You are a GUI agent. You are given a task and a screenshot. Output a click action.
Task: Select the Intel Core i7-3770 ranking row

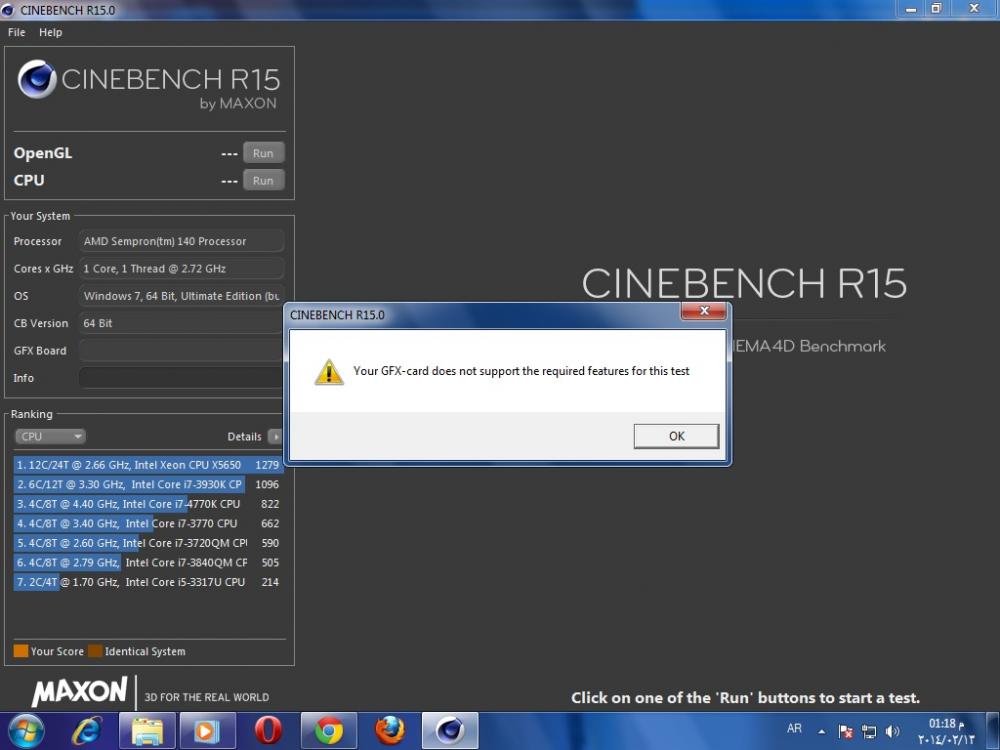point(147,524)
